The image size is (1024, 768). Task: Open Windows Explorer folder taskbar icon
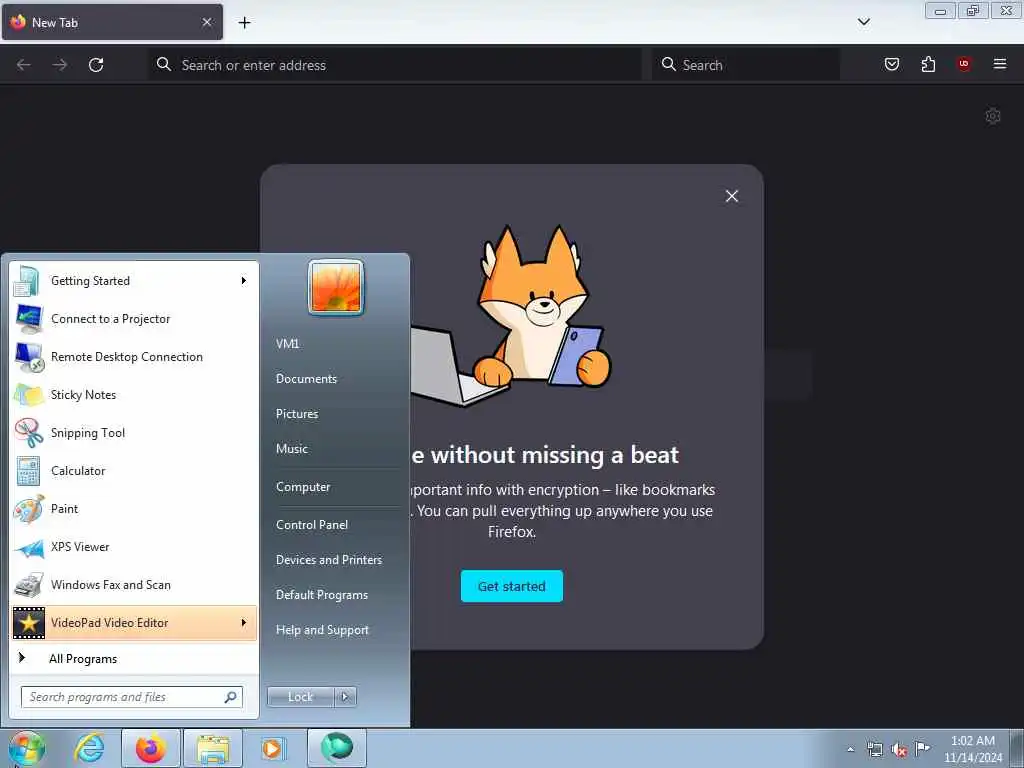(213, 748)
